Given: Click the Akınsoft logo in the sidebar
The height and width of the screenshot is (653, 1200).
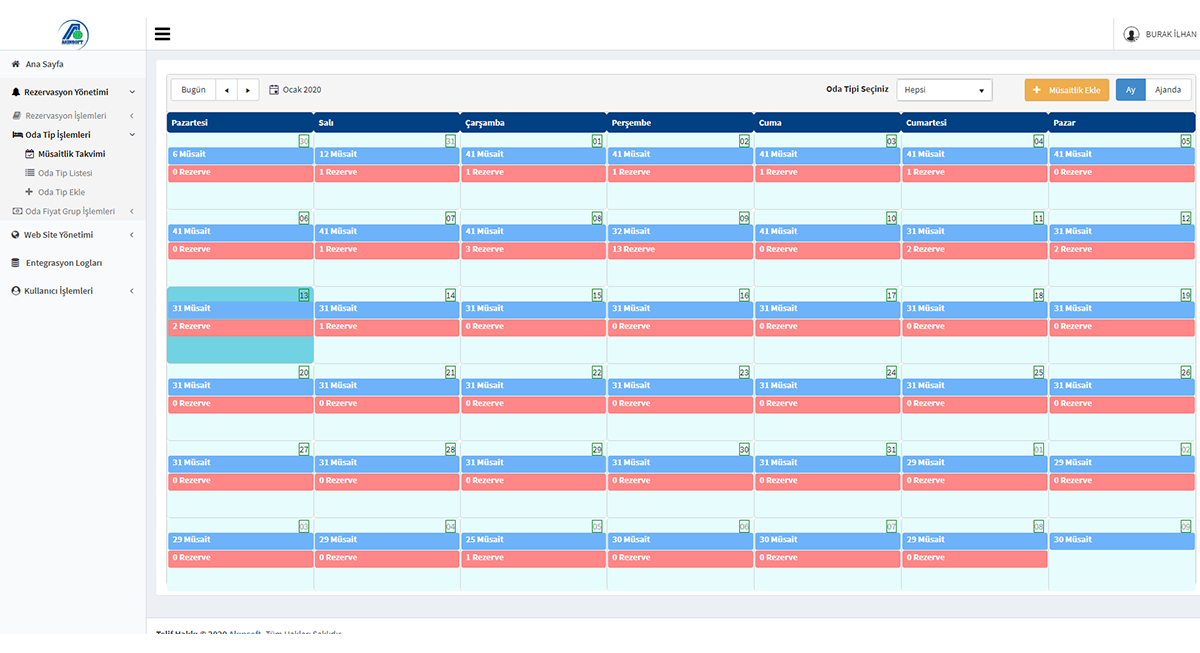Looking at the screenshot, I should coord(73,34).
